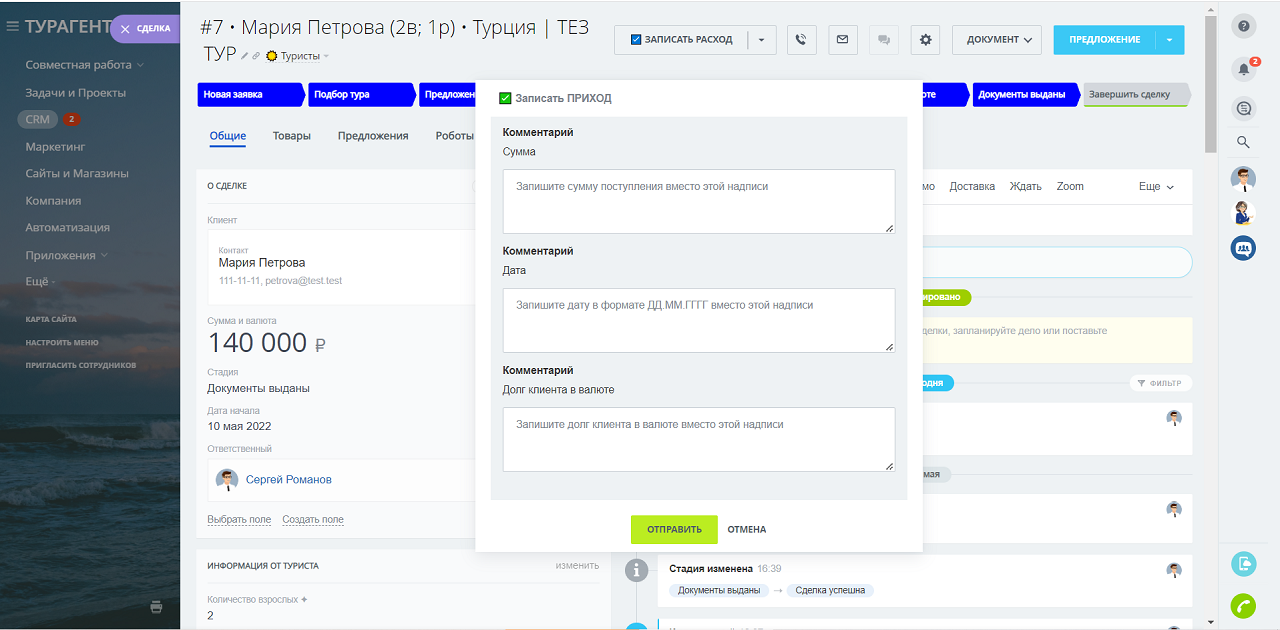Open the group chat icon in right bar
This screenshot has height=630, width=1280.
(1243, 247)
